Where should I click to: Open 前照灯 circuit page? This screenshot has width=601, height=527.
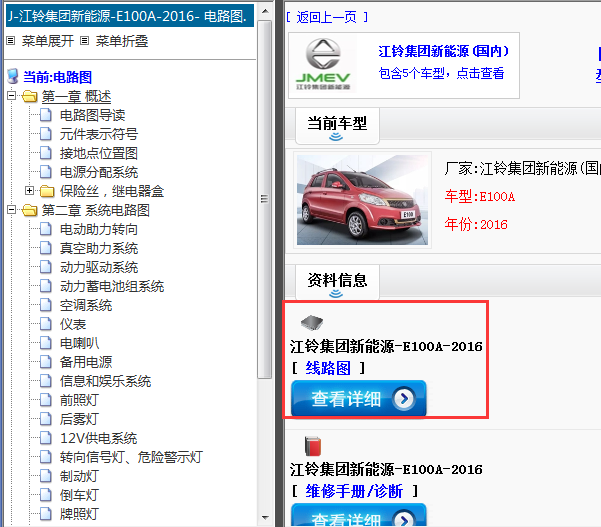(x=79, y=400)
